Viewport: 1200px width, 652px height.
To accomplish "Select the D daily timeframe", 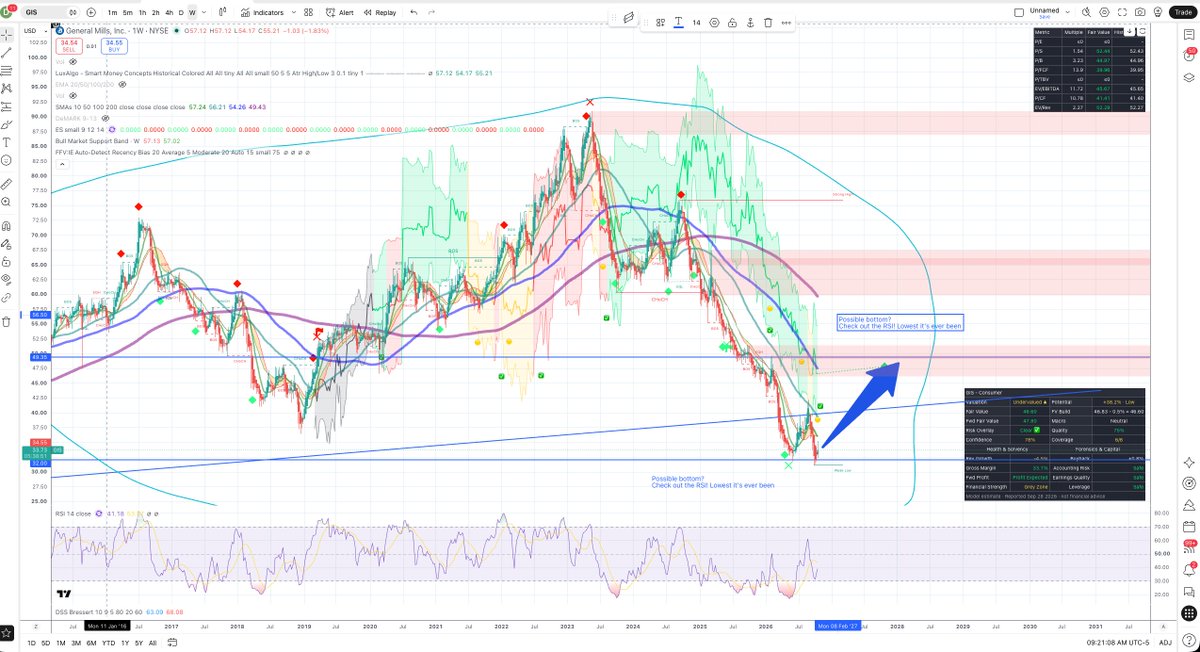I will point(181,12).
